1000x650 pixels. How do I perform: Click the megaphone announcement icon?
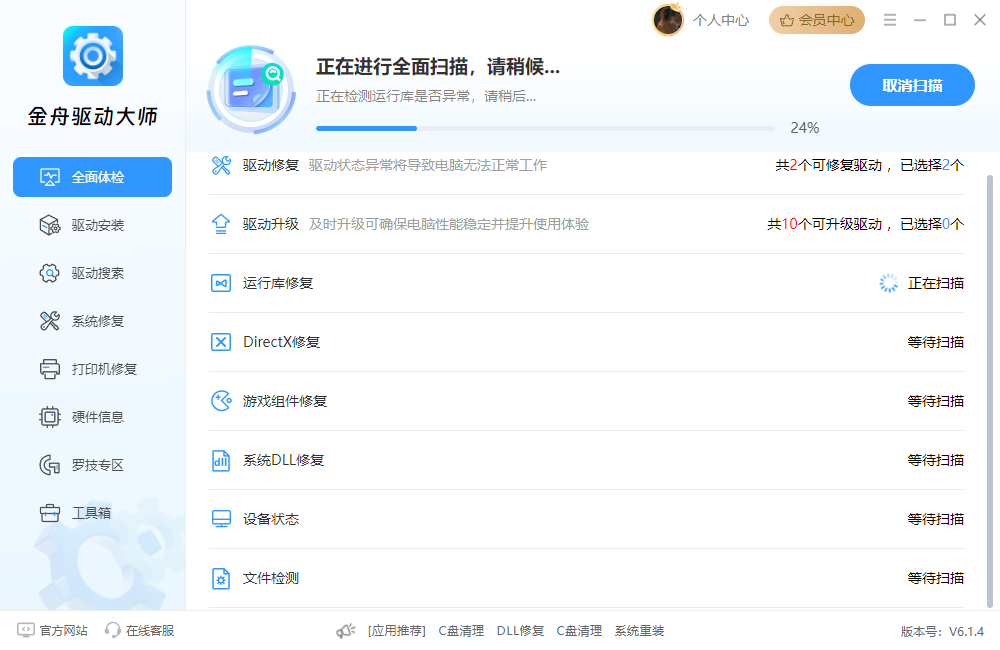346,631
